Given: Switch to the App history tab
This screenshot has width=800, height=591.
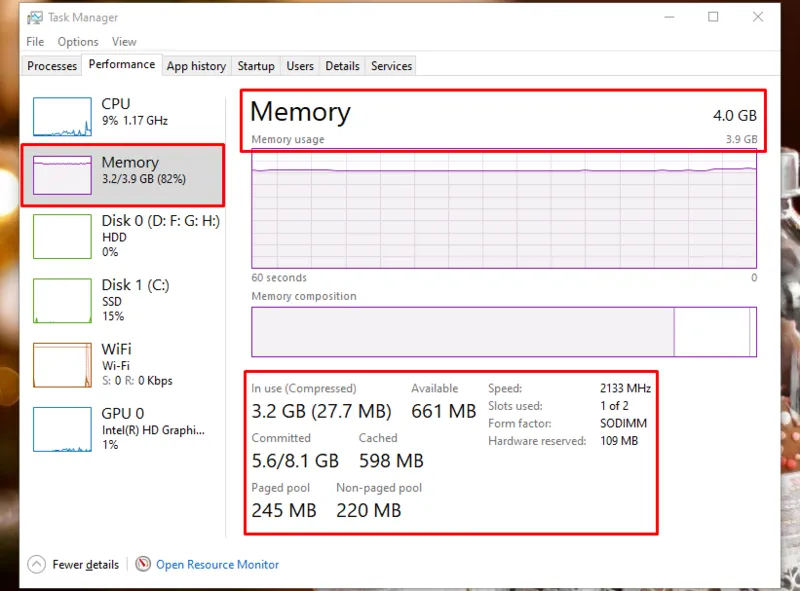Looking at the screenshot, I should tap(196, 66).
